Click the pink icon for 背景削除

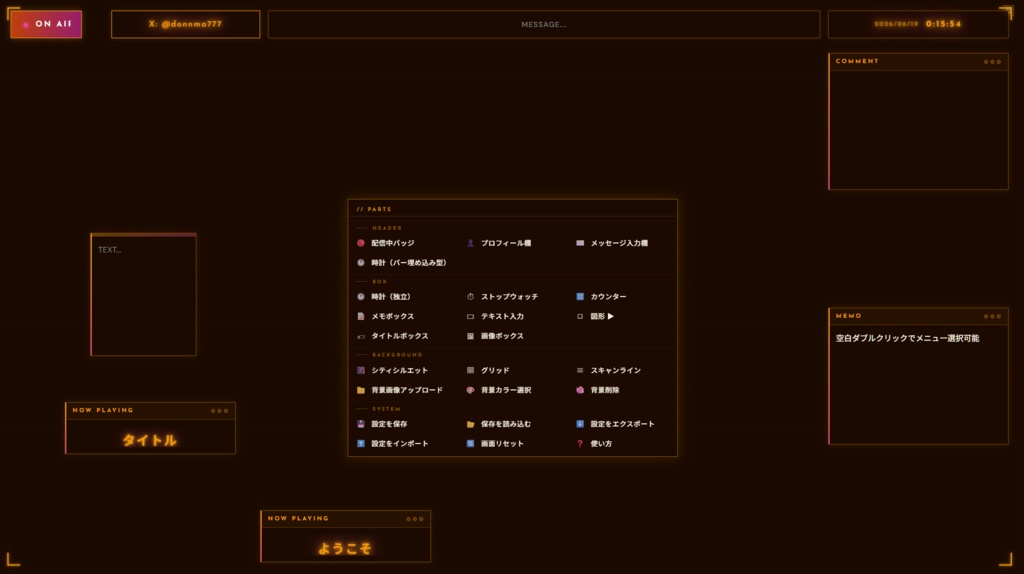(580, 390)
